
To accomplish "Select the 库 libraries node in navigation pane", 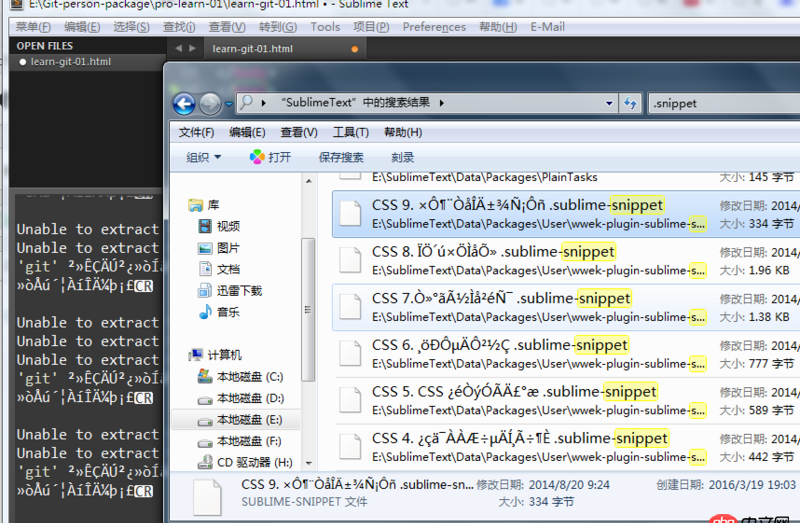I will [204, 205].
